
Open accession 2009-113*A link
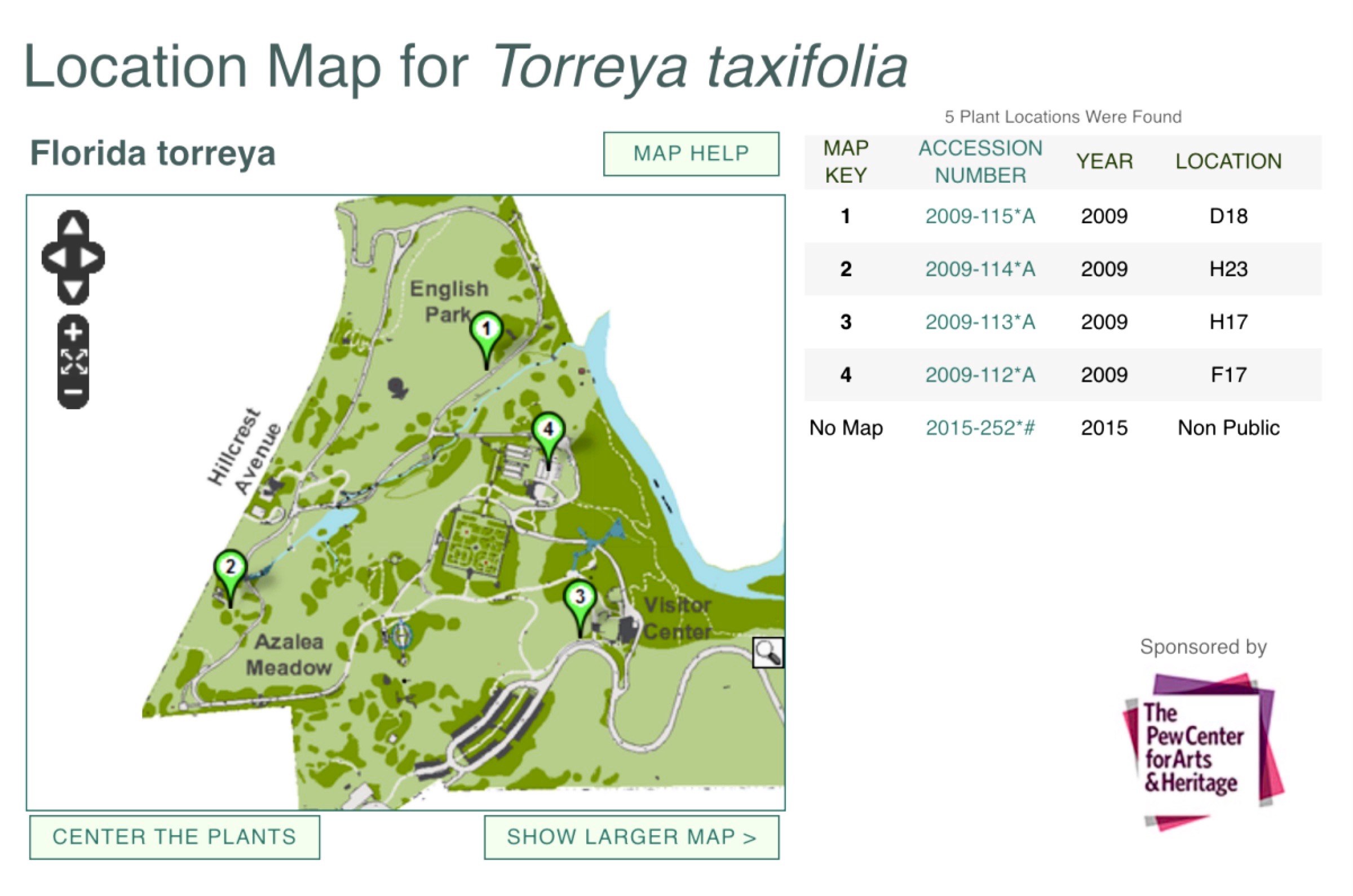point(980,322)
